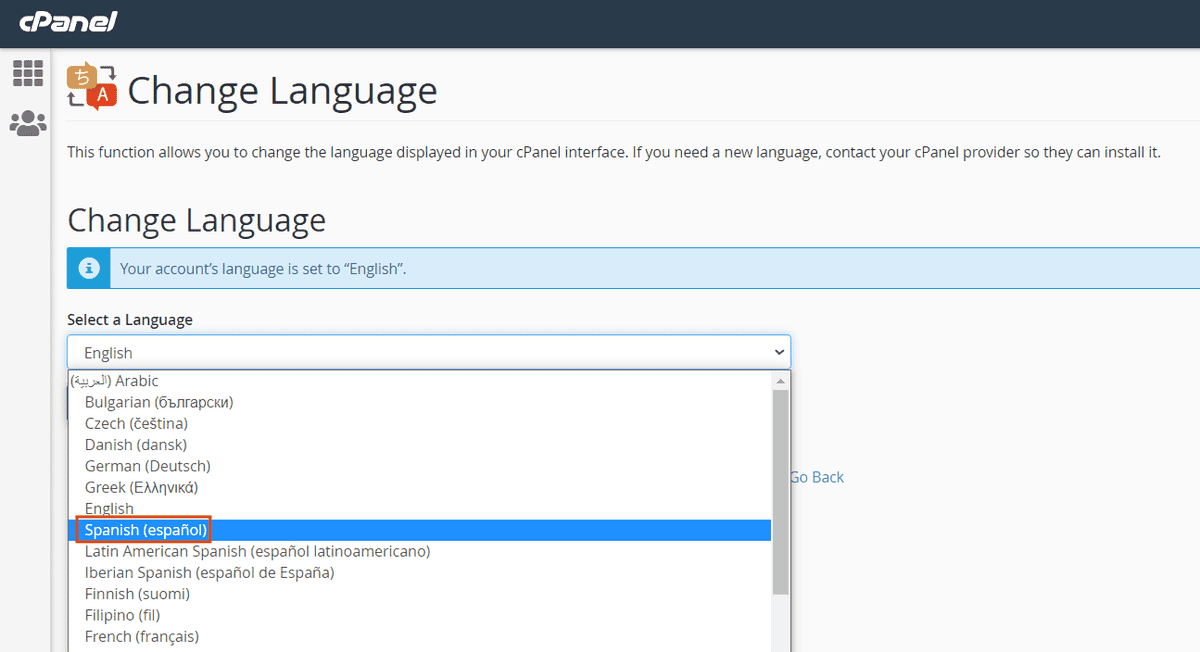1200x652 pixels.
Task: Click the user accounts icon in sidebar
Action: pos(27,122)
